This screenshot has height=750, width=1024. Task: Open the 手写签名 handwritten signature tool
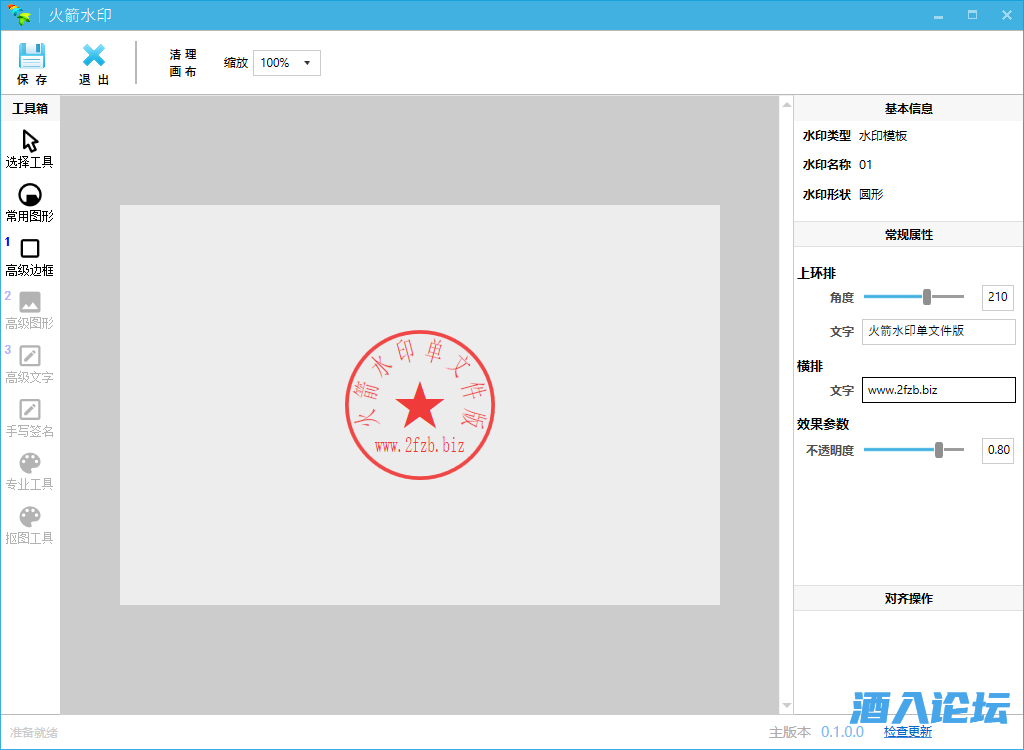click(x=30, y=410)
